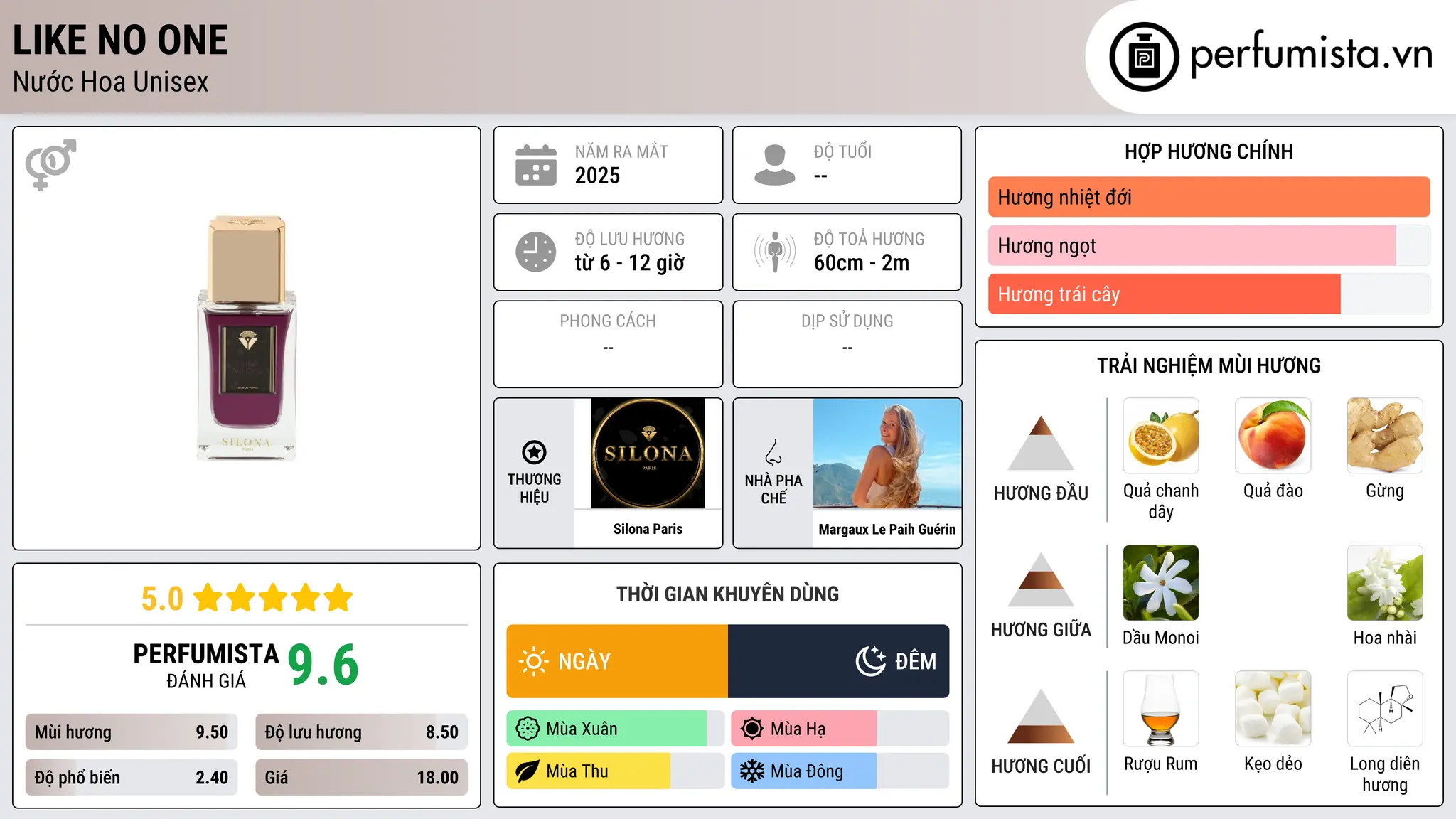Select the Kẹo dẻo note image
The height and width of the screenshot is (819, 1456).
(1273, 709)
